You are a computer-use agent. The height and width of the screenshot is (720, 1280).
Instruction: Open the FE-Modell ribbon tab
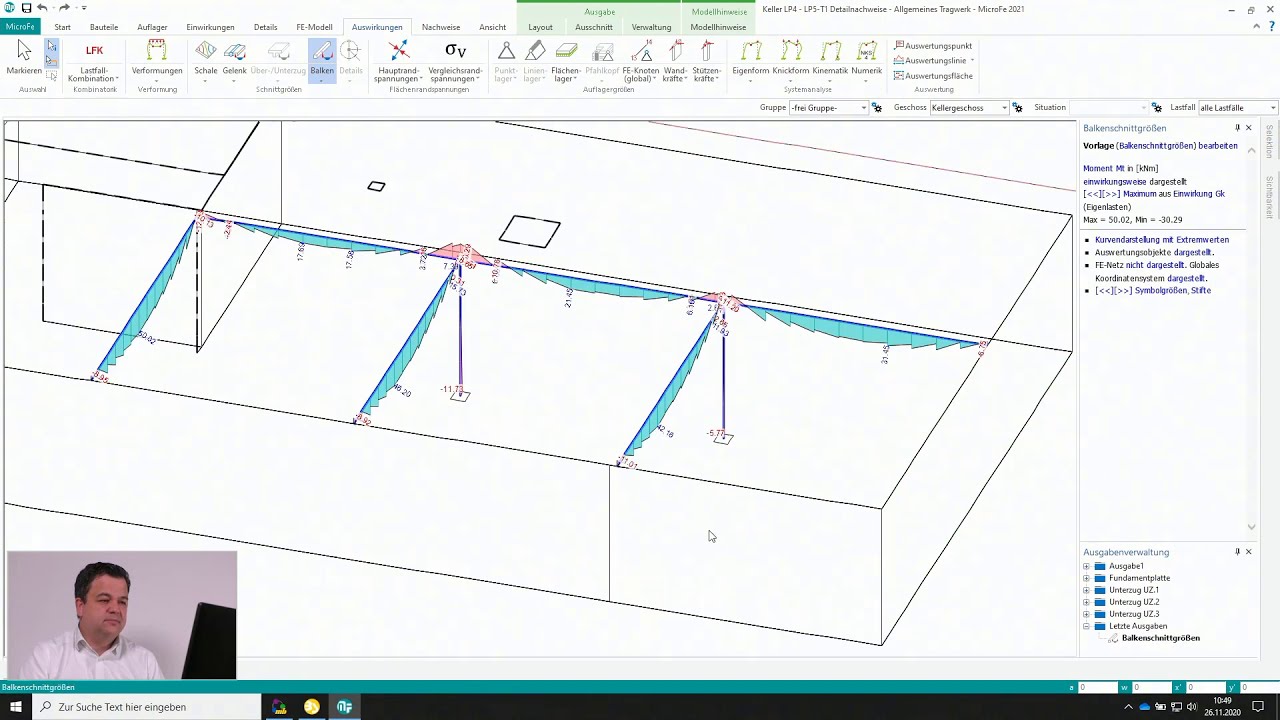point(314,27)
